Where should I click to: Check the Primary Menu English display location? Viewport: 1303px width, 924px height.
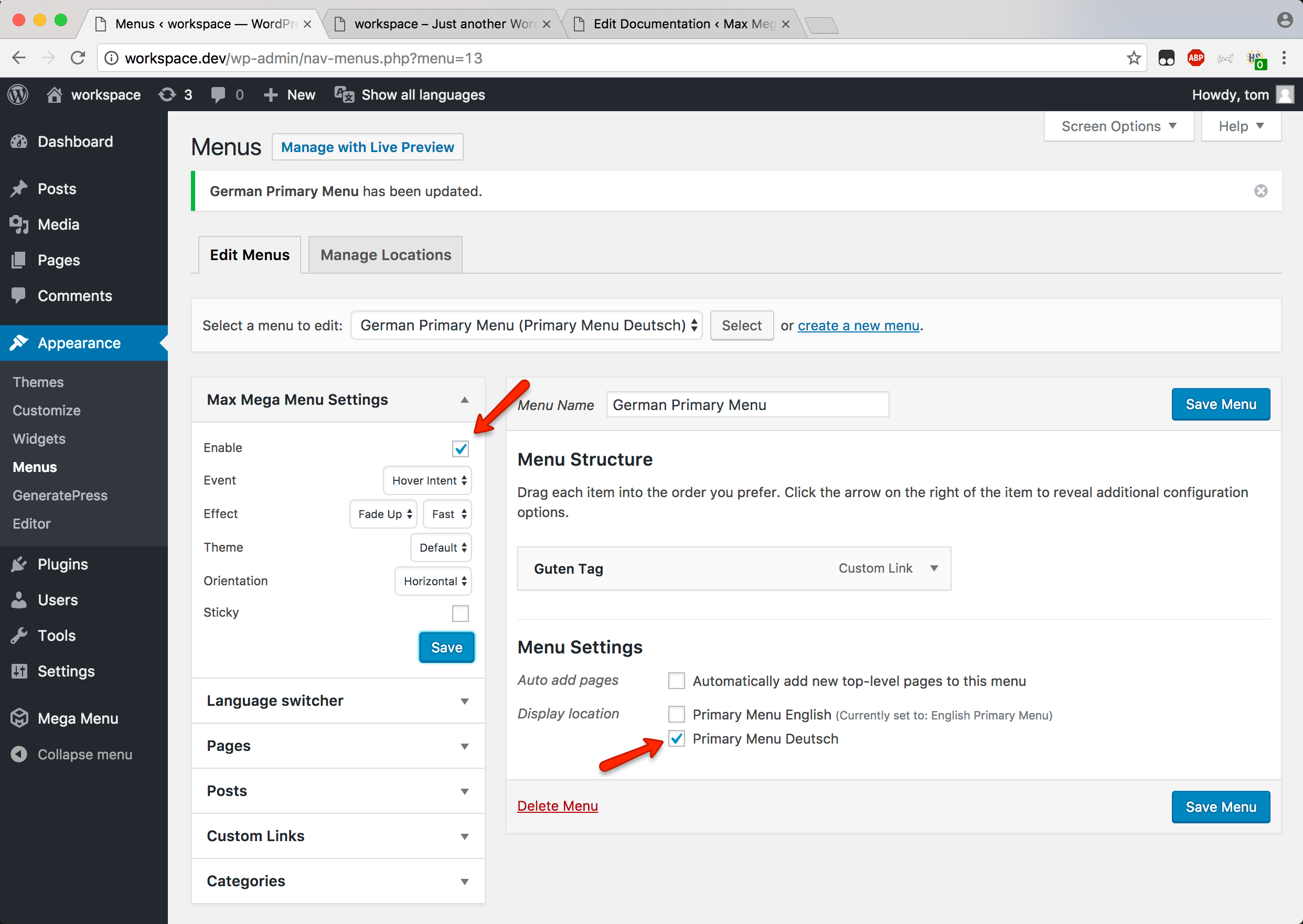pyautogui.click(x=676, y=714)
